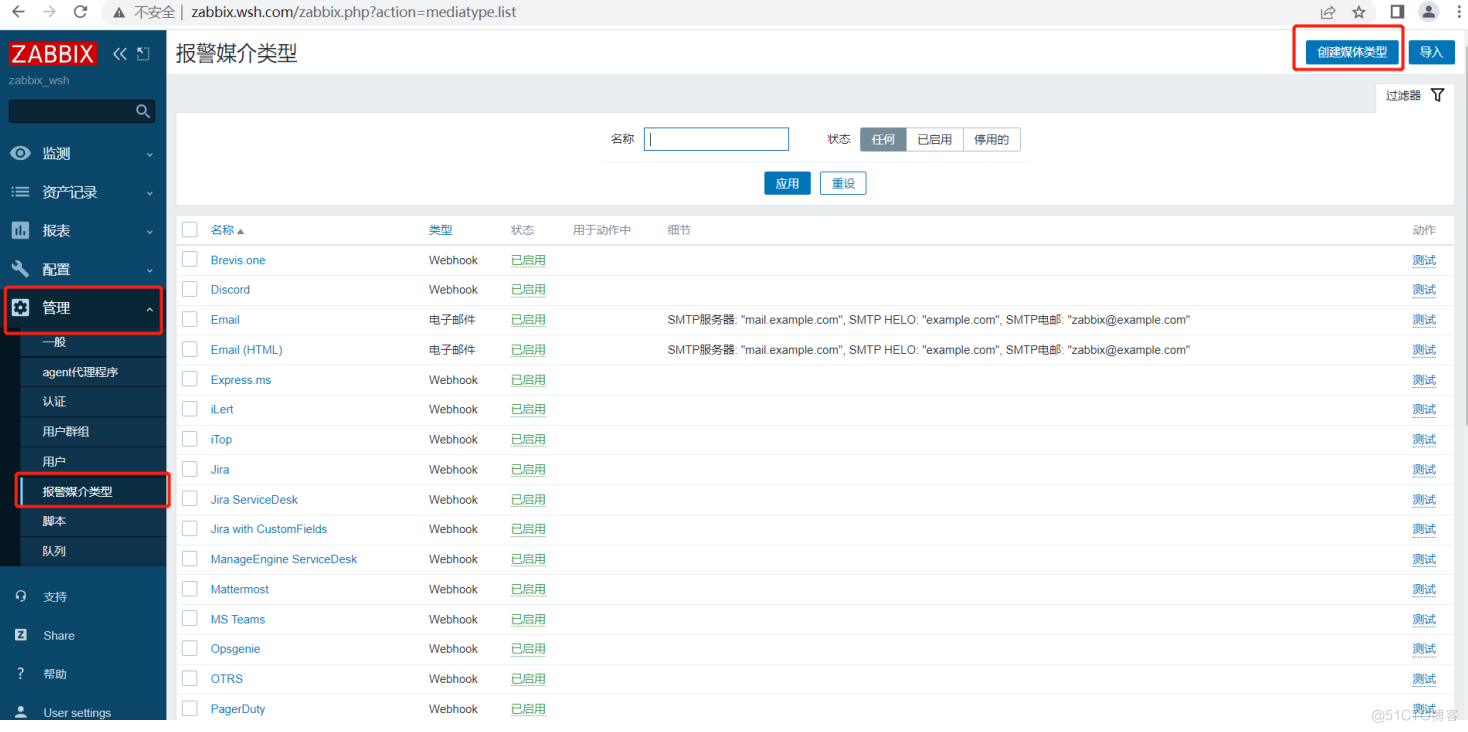Click the reports bar-chart icon

(x=20, y=231)
